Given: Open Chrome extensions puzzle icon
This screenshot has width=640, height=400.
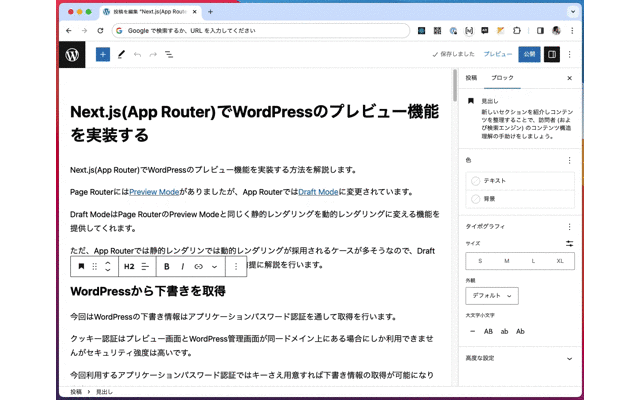Looking at the screenshot, I should click(517, 31).
